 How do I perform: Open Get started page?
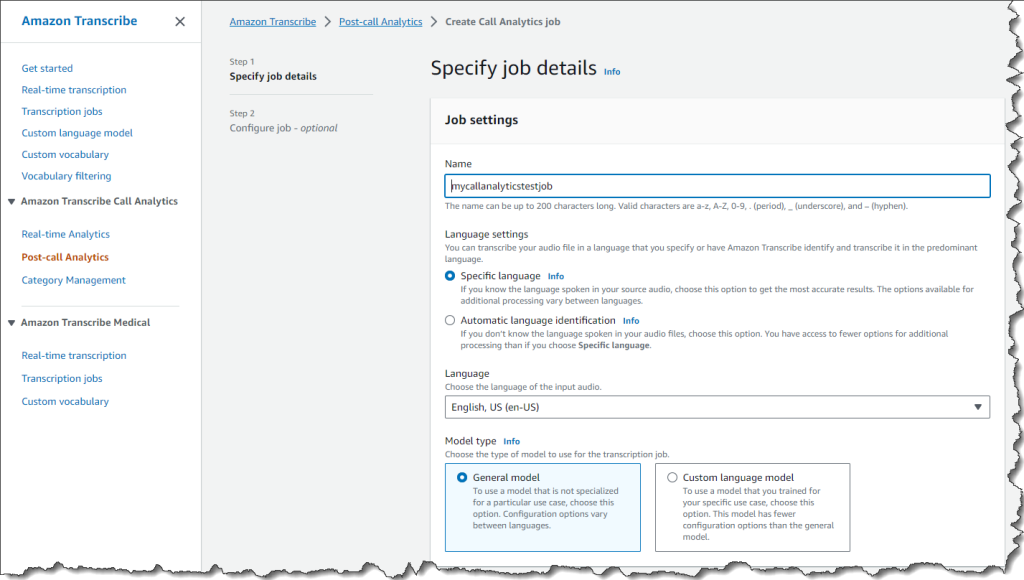tap(47, 68)
